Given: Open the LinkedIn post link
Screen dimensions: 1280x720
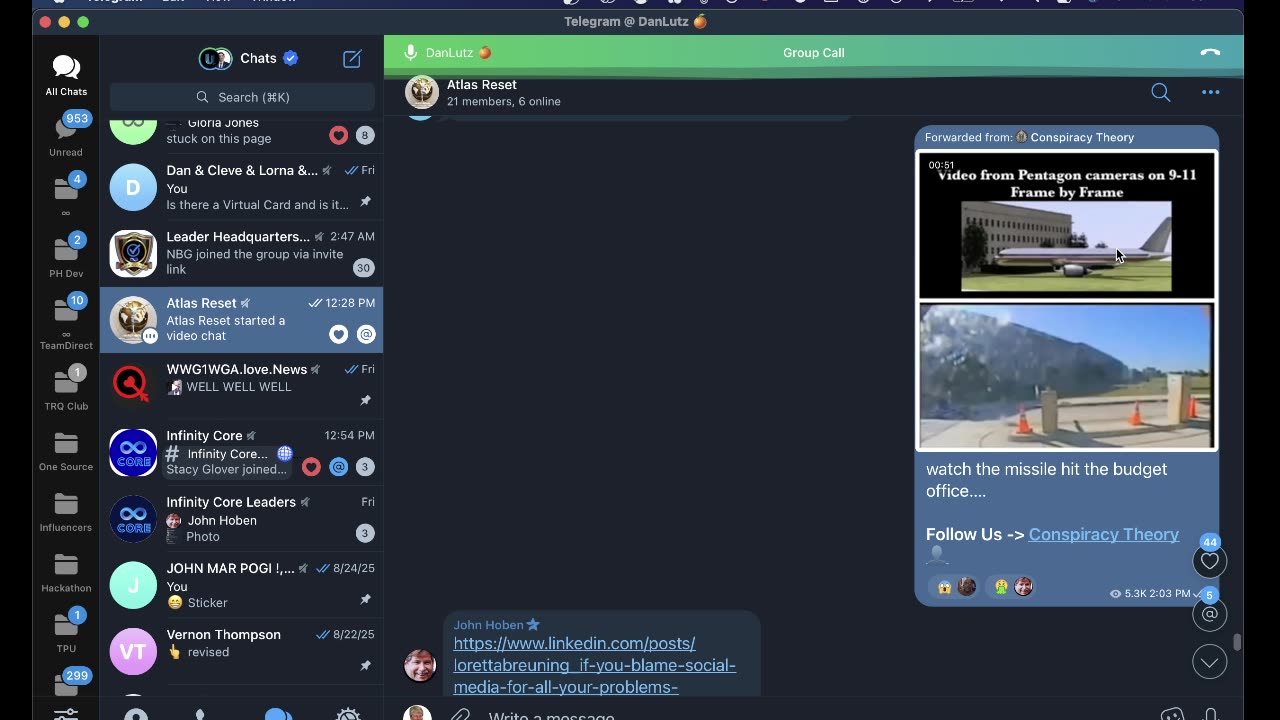Looking at the screenshot, I should pyautogui.click(x=594, y=665).
